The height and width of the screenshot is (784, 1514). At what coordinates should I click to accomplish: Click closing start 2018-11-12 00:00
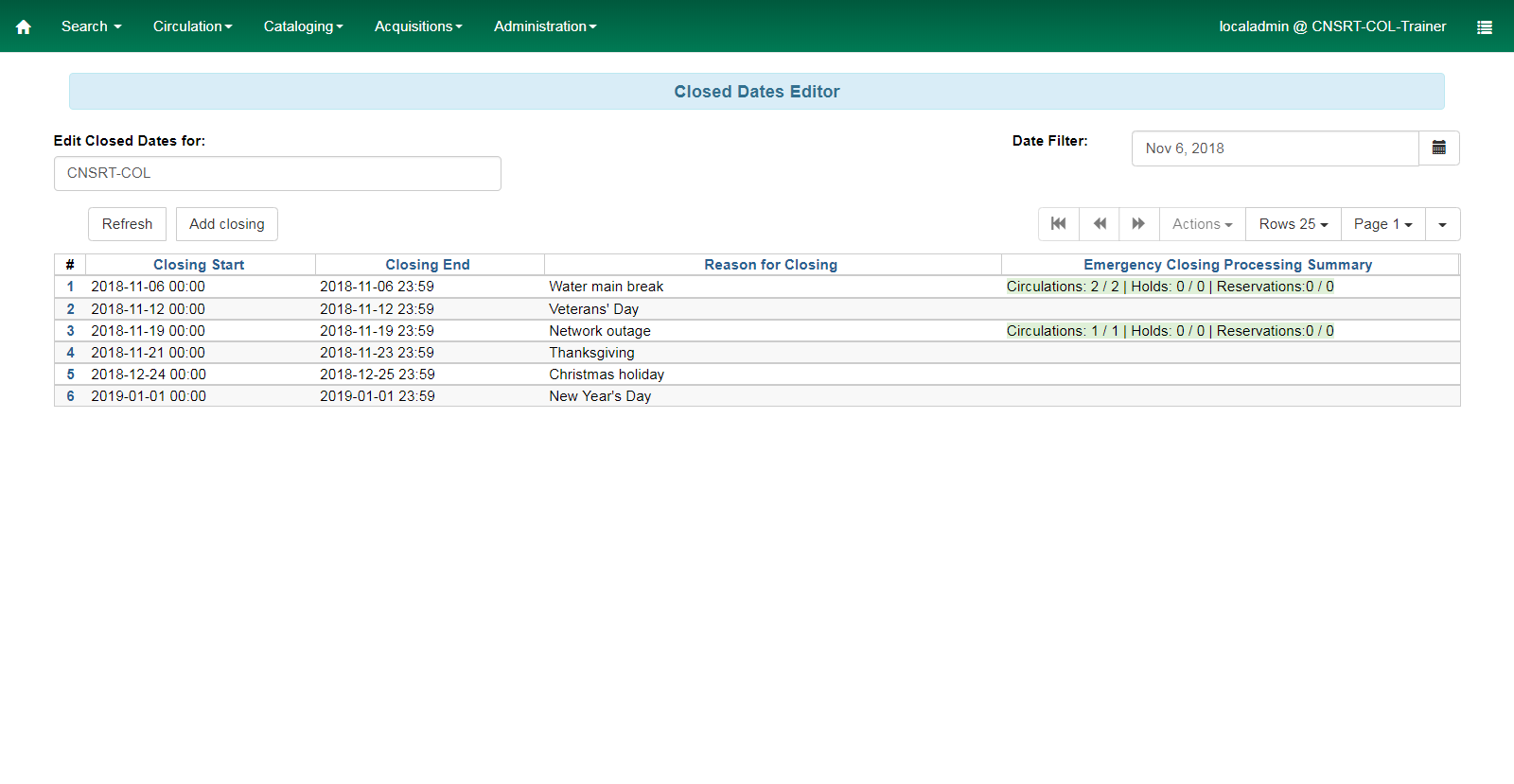pos(148,309)
